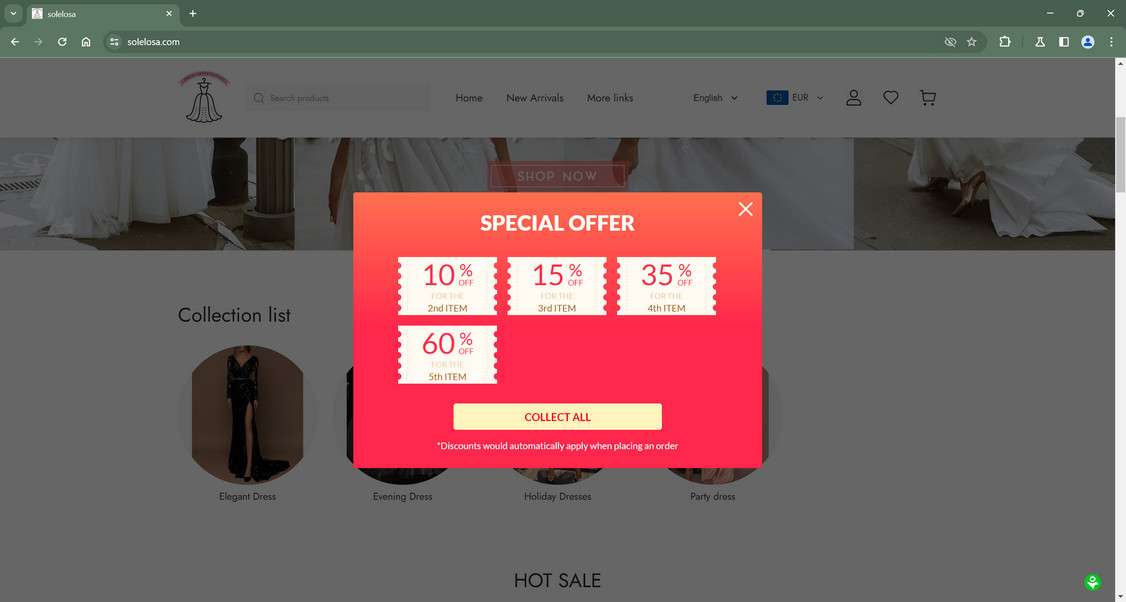Select the 60% off 5th item coupon
The image size is (1126, 602).
coord(447,354)
